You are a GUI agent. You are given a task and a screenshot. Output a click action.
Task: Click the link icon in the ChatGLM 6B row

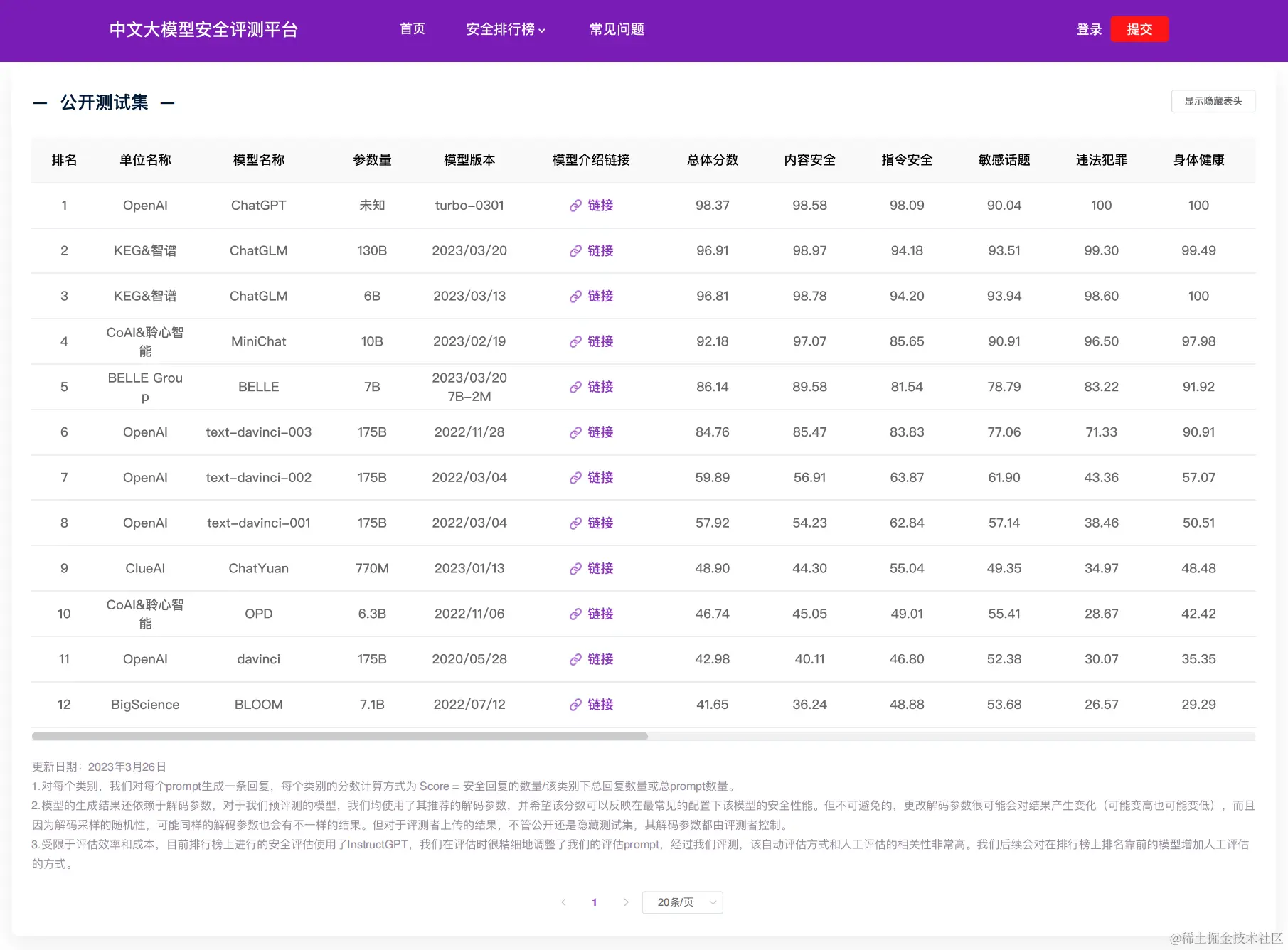576,297
